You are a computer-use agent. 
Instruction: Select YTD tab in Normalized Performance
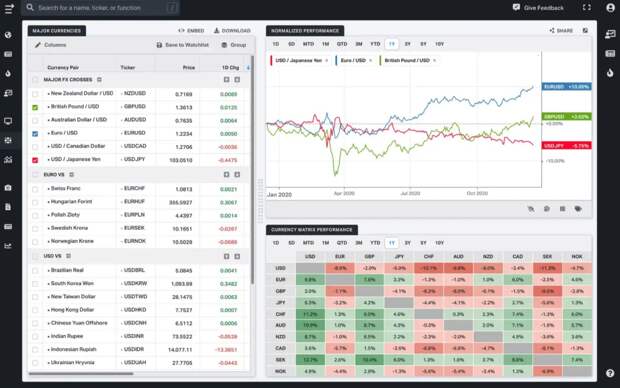click(375, 44)
